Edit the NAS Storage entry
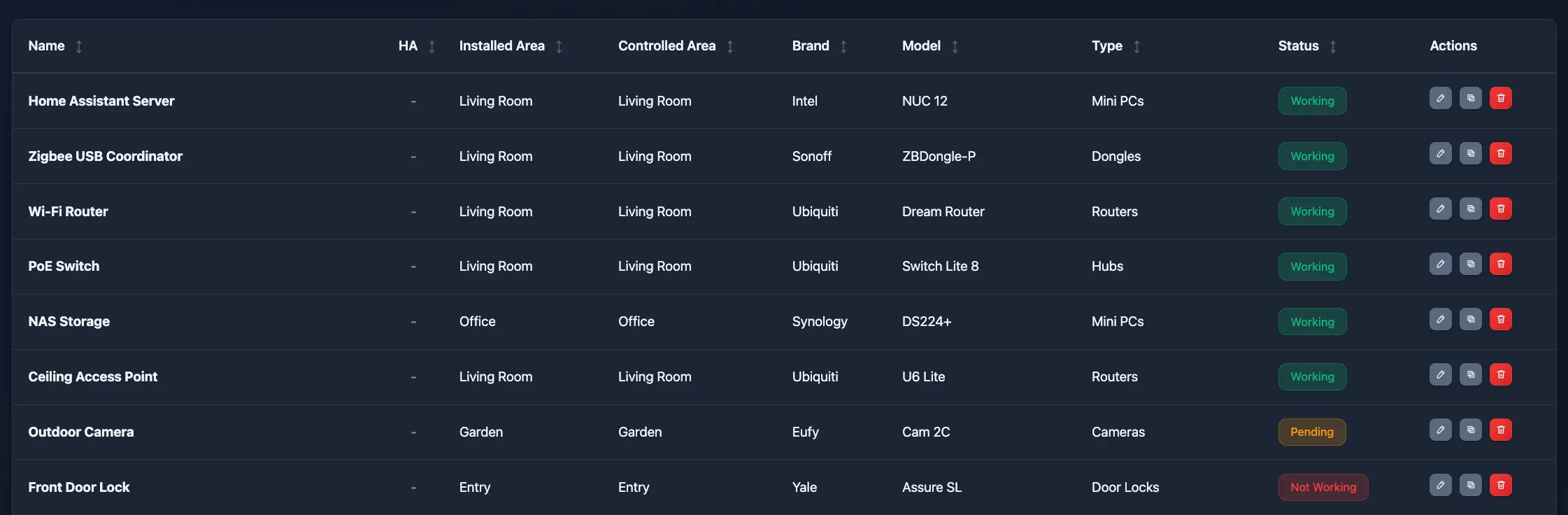Screen dimensions: 1568x515 pos(1440,319)
